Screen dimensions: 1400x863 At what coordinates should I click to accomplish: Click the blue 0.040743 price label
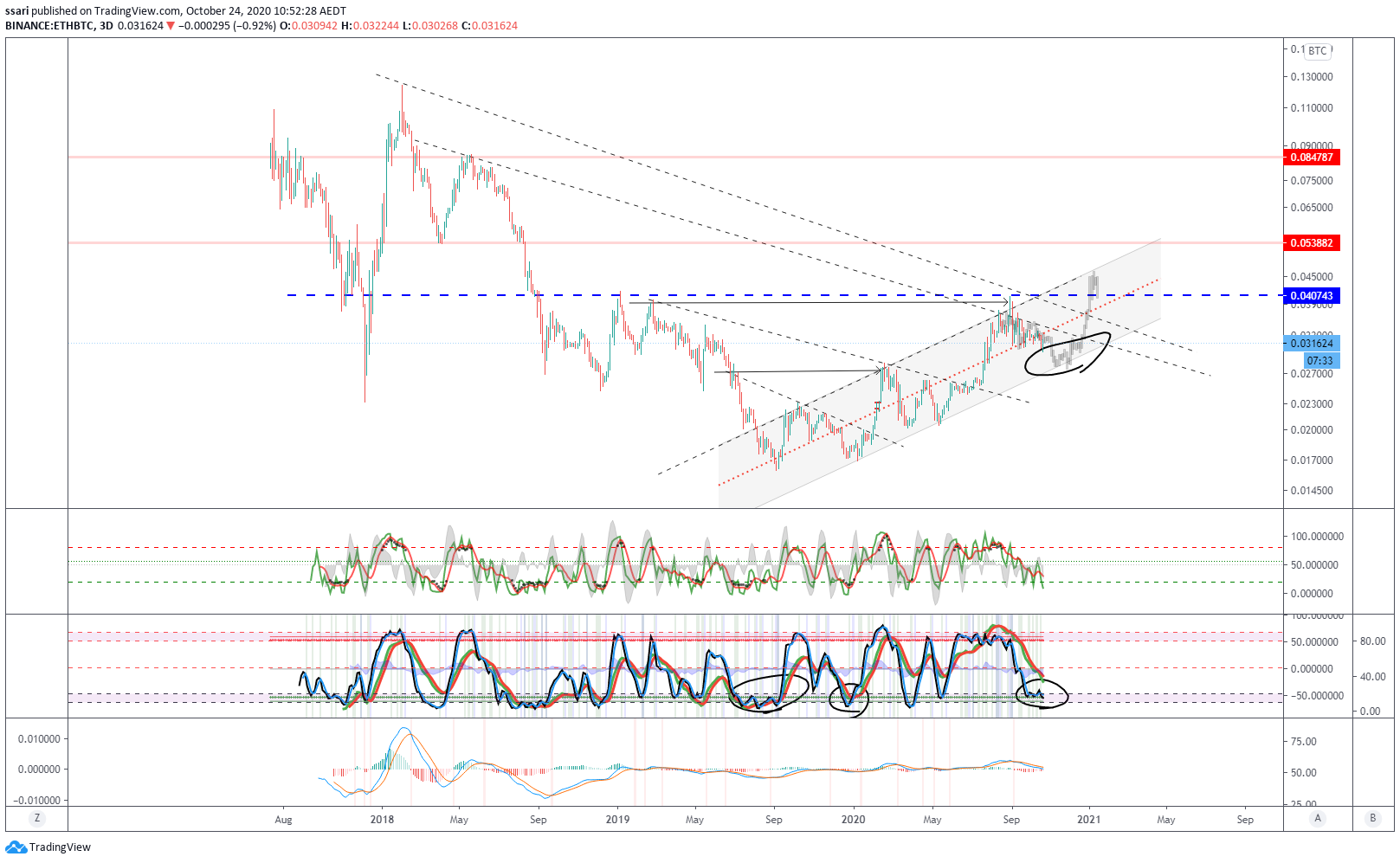click(1311, 296)
